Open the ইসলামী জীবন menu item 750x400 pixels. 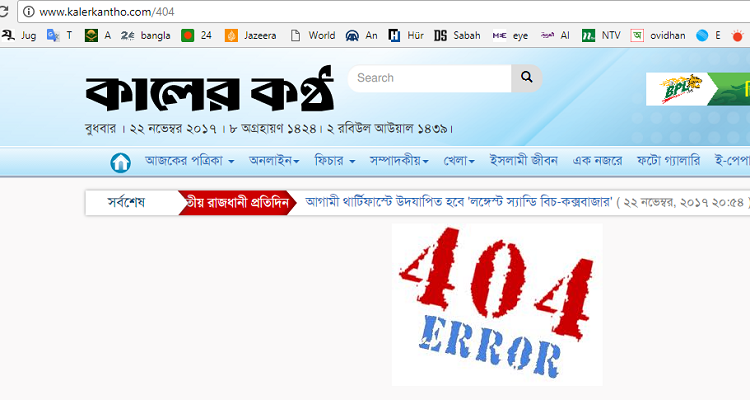pyautogui.click(x=524, y=160)
